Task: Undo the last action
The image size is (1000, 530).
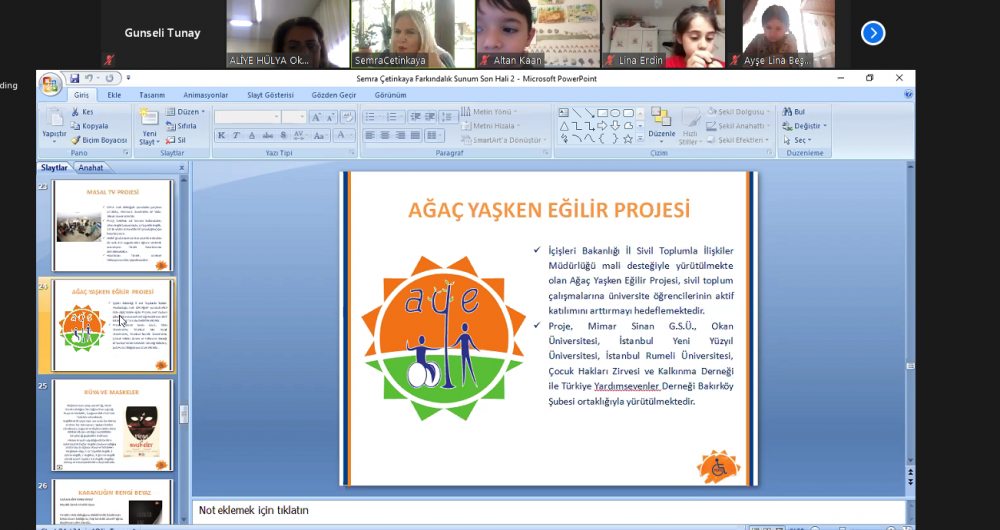Action: 89,78
